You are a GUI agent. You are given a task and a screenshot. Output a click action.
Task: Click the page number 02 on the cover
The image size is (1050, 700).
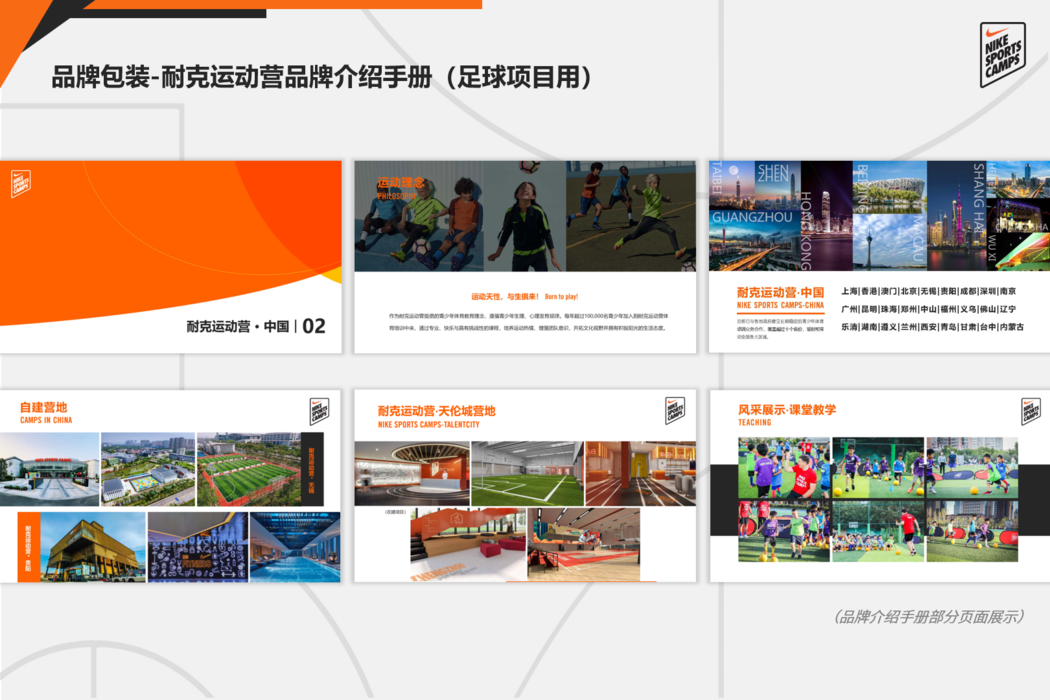click(x=314, y=326)
